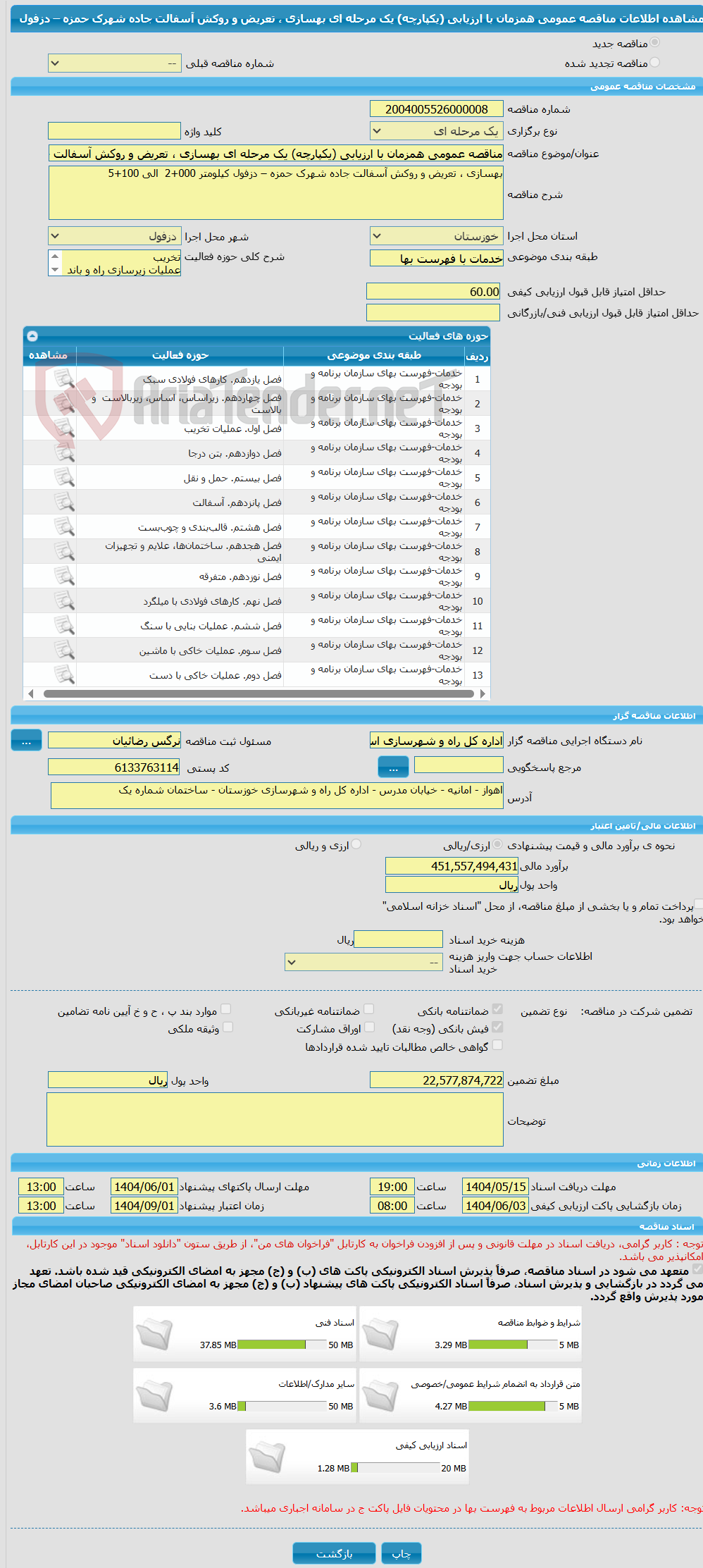Click the مشاهده column header
Image resolution: width=703 pixels, height=1568 pixels.
[x=48, y=355]
